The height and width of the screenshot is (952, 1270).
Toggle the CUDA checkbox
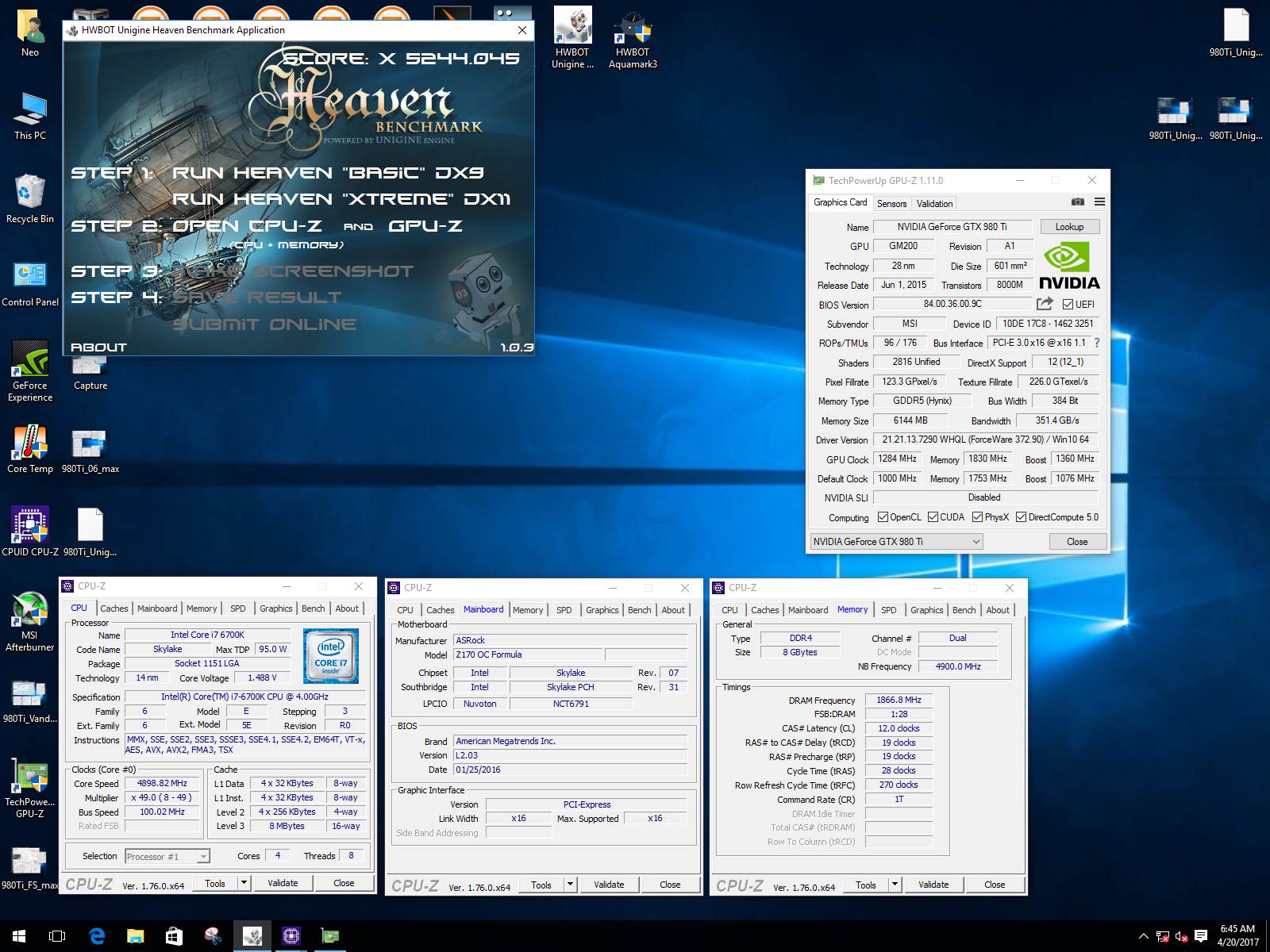(x=933, y=517)
